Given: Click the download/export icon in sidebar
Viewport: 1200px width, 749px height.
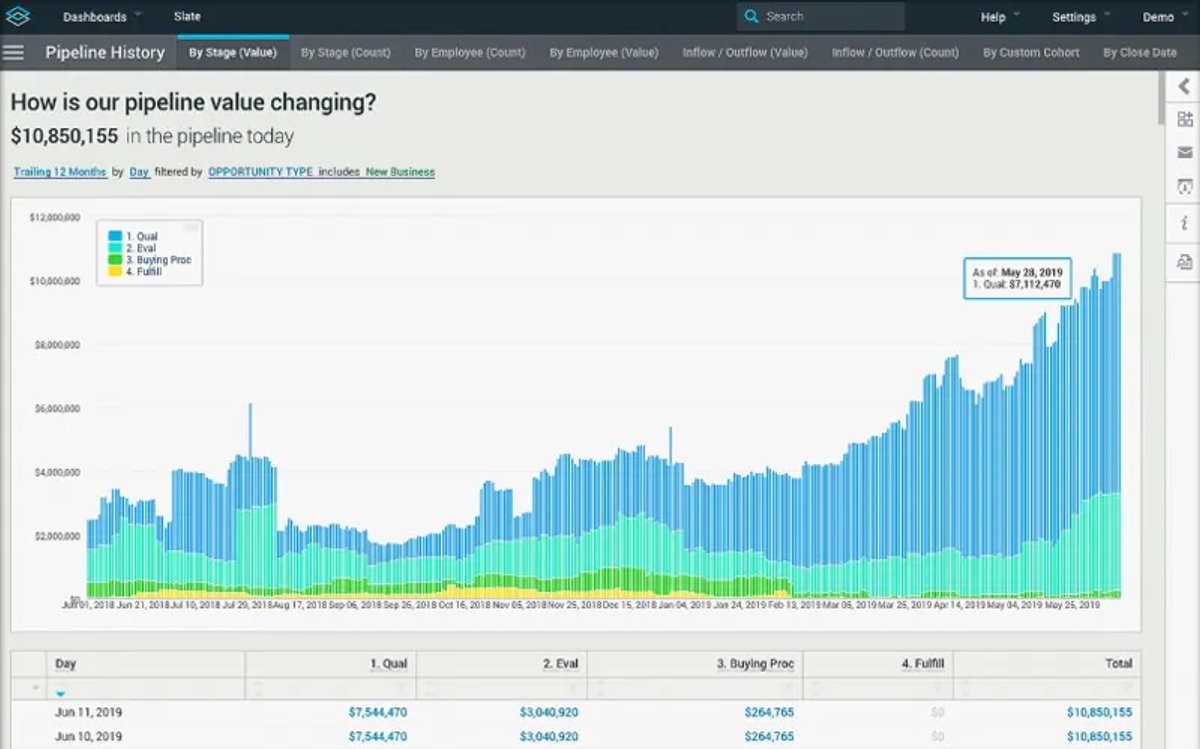Looking at the screenshot, I should click(x=1184, y=187).
